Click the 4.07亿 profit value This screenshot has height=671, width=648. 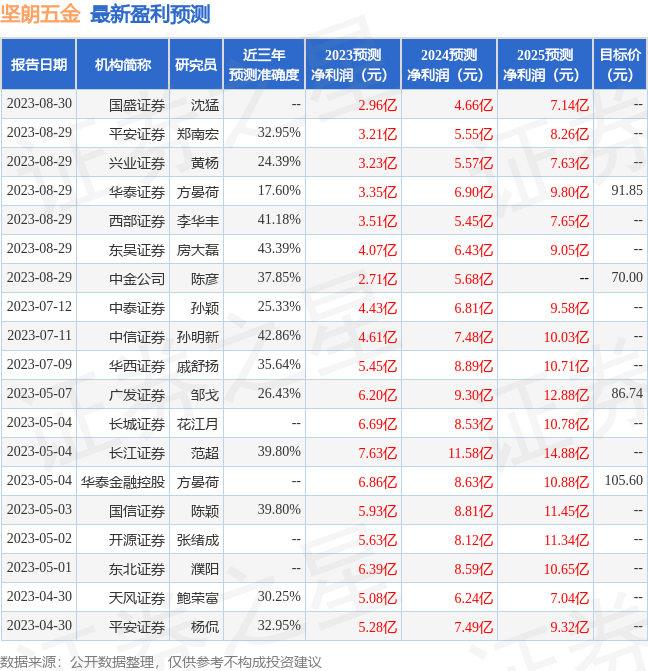(x=378, y=250)
